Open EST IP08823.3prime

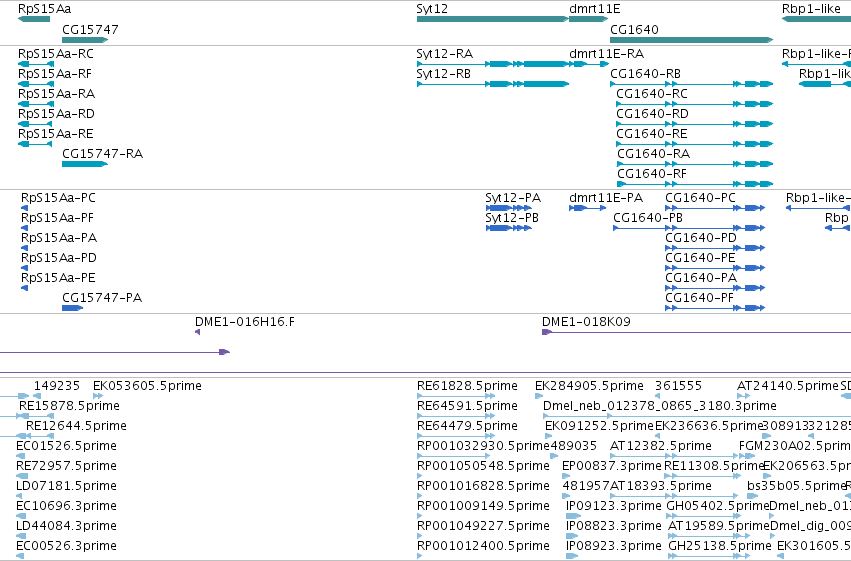pos(572,536)
